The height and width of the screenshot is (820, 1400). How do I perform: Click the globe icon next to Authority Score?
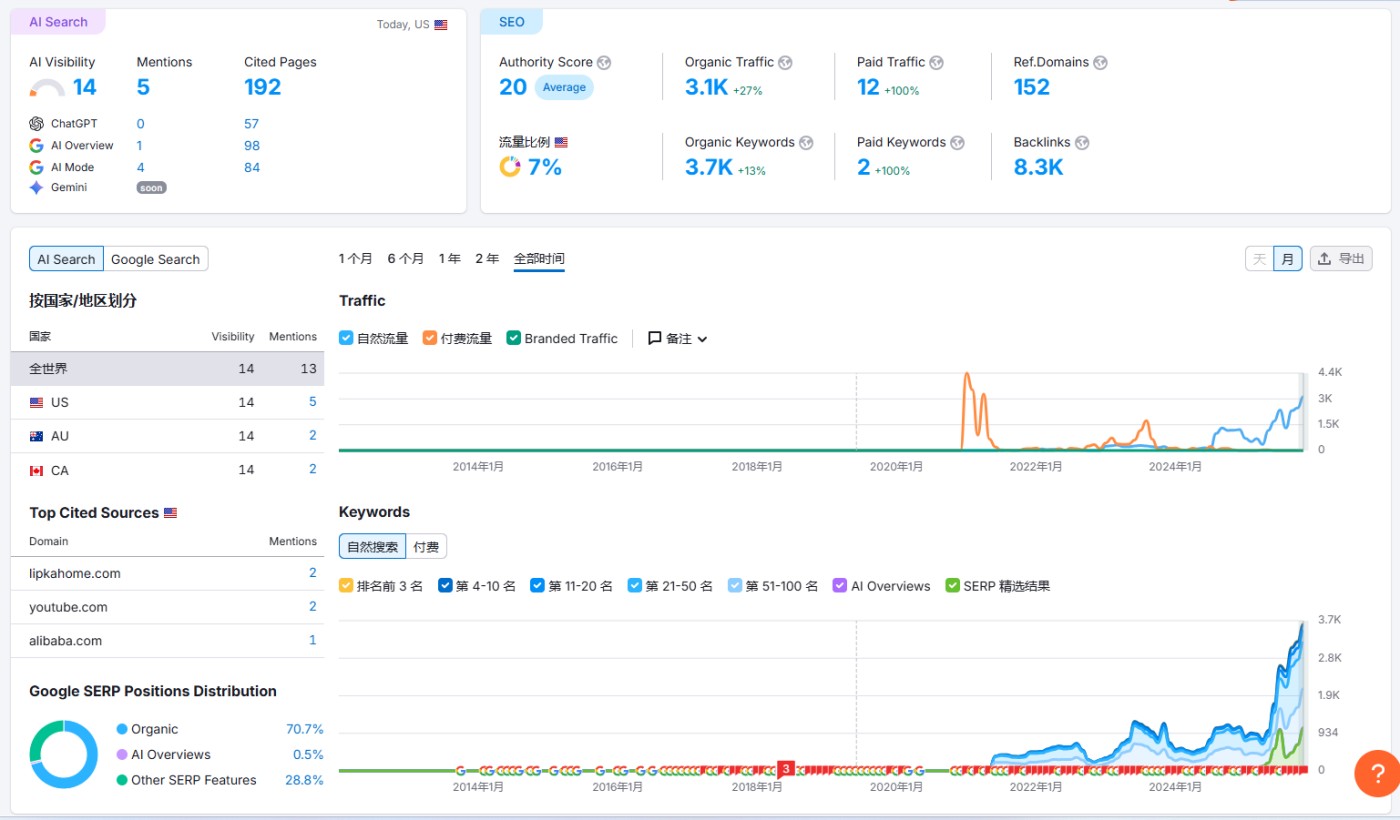(604, 62)
